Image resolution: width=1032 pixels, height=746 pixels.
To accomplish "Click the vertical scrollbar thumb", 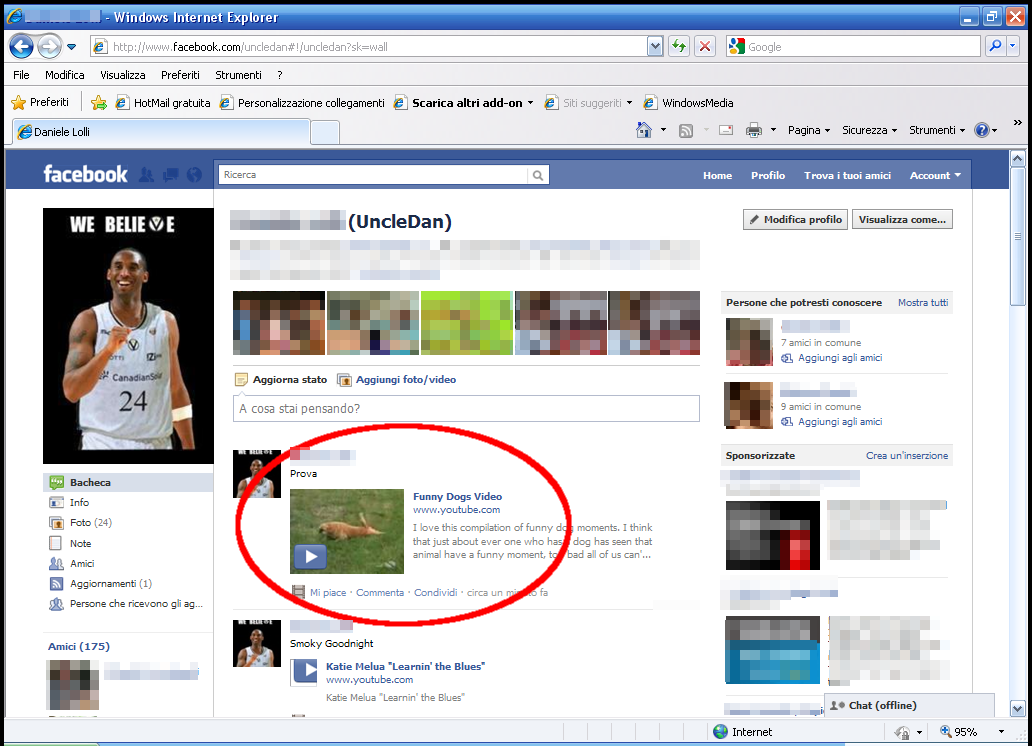I will tap(1018, 236).
